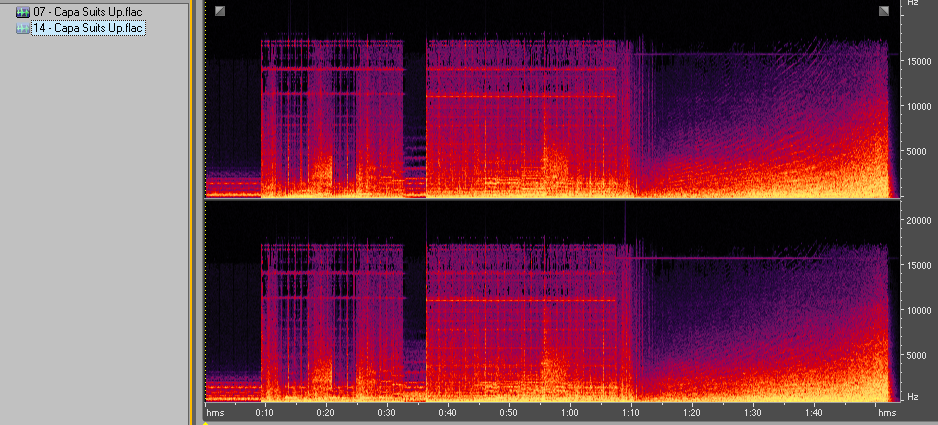Screen dimensions: 938x425
Task: Click the fade-out handle icon on the waveform
Action: [884, 11]
